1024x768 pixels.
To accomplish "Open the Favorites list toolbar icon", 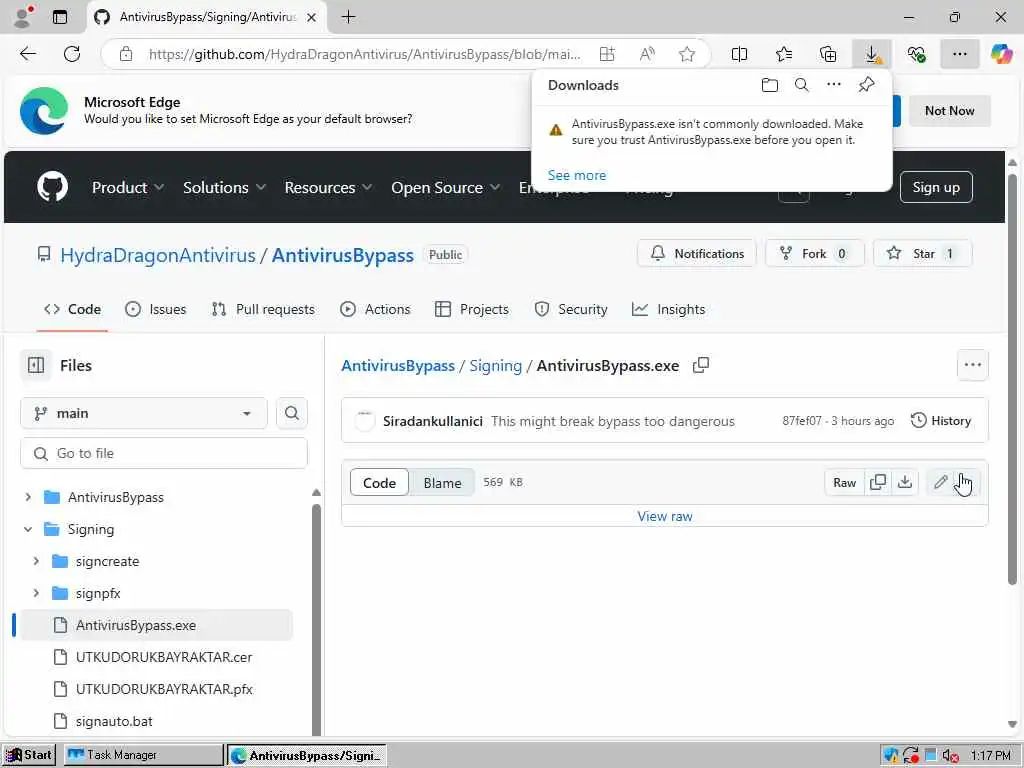I will pyautogui.click(x=784, y=54).
